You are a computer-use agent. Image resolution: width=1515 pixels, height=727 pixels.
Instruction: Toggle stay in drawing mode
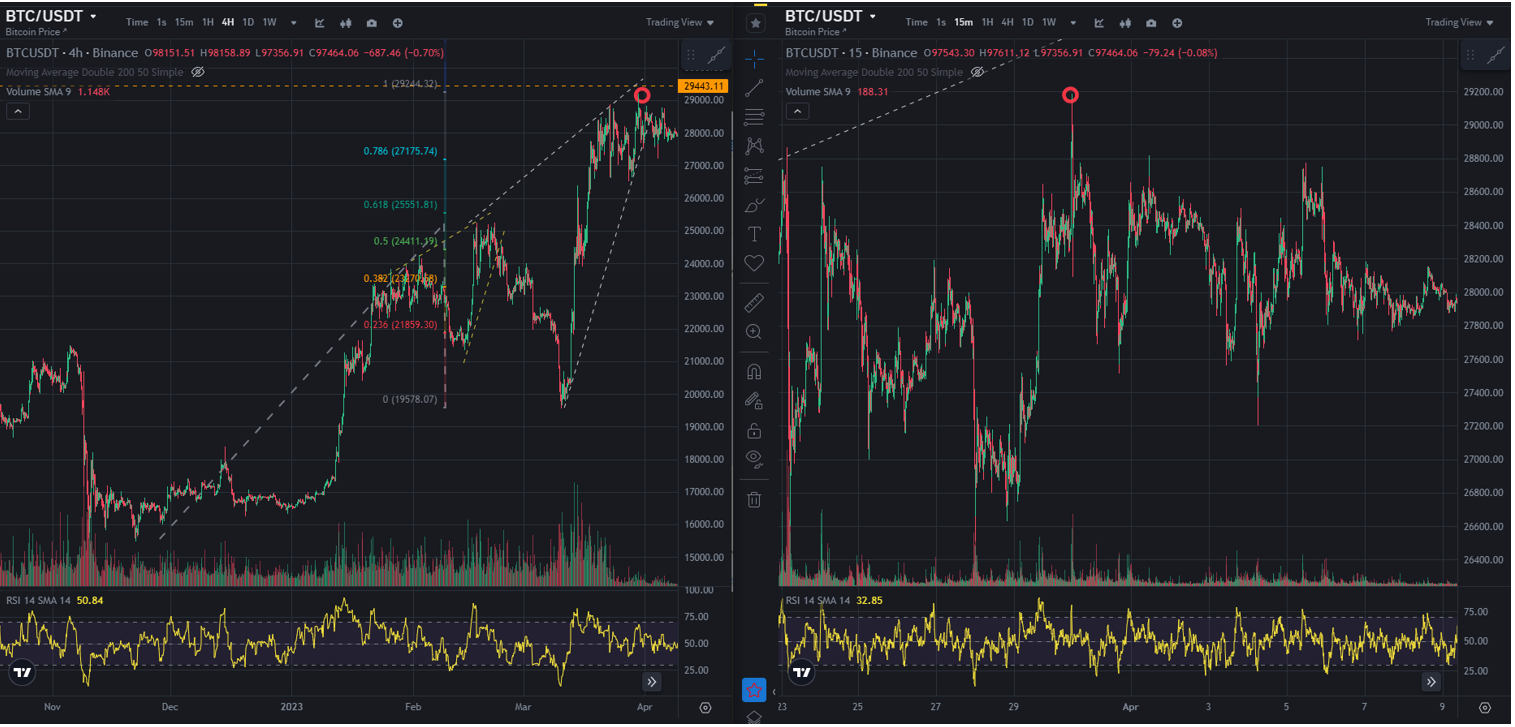[x=754, y=401]
